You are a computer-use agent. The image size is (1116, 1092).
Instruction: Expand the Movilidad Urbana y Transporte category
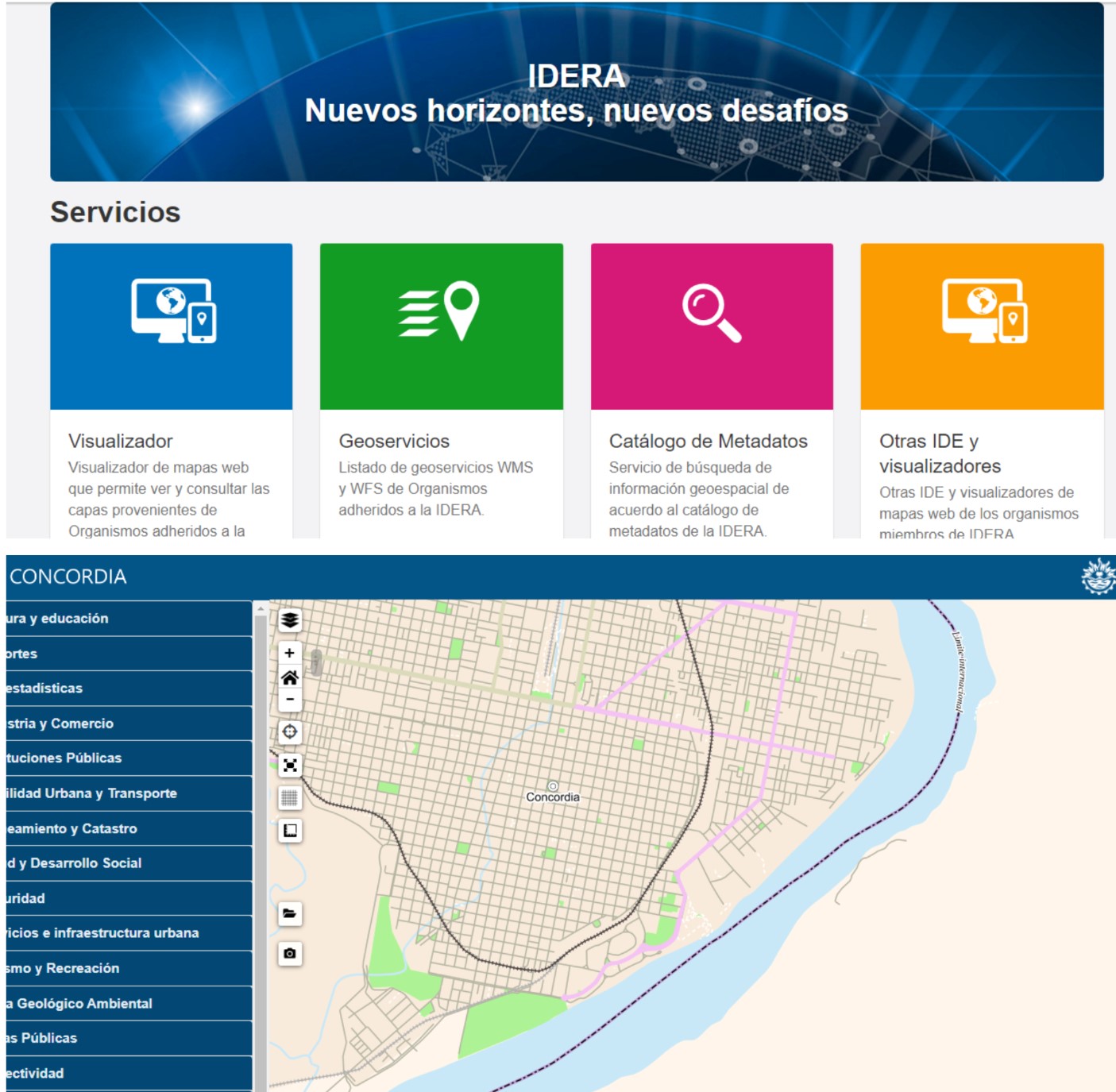(x=127, y=793)
